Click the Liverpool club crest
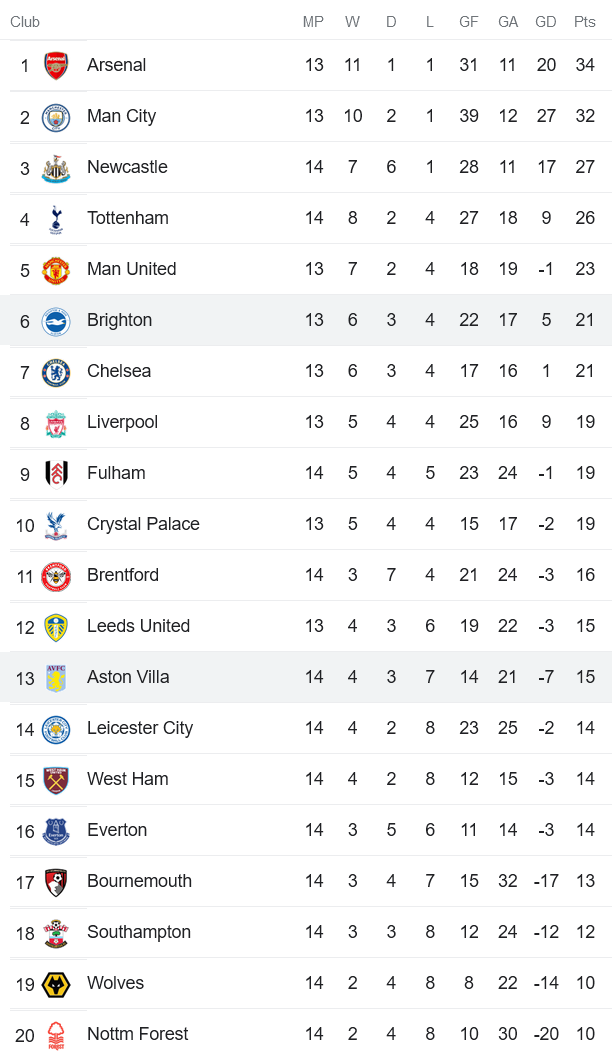This screenshot has width=612, height=1060. point(56,423)
